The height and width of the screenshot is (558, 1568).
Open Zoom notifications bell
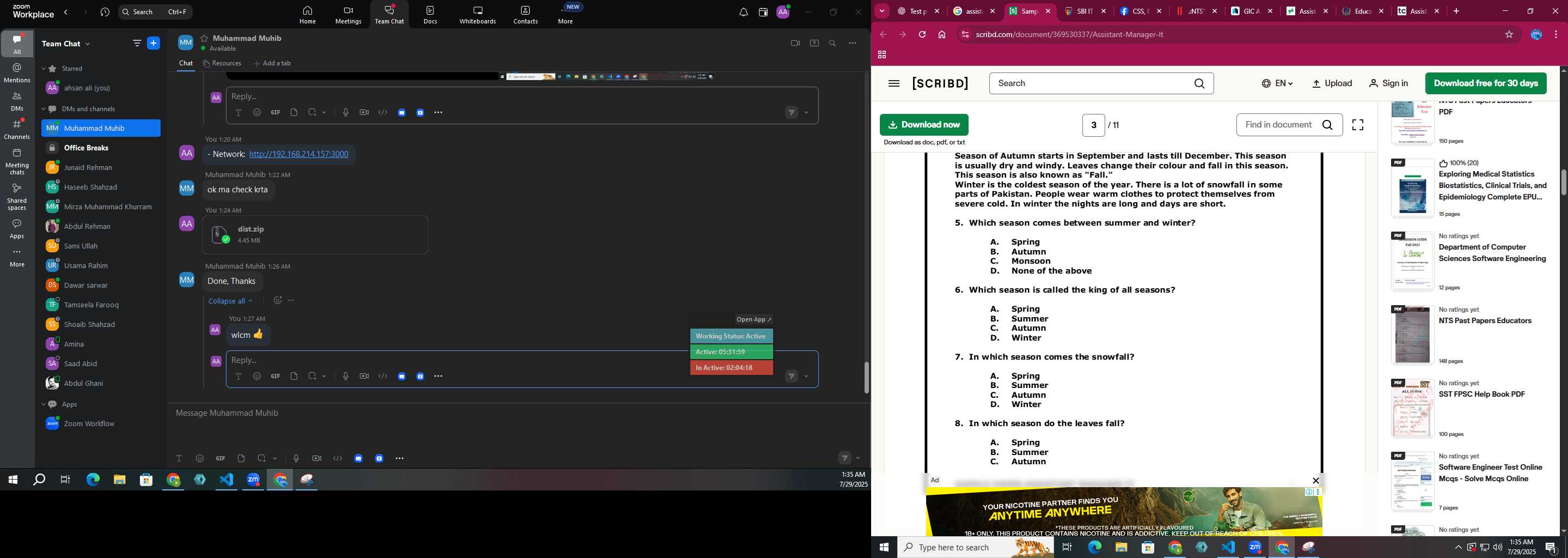743,12
